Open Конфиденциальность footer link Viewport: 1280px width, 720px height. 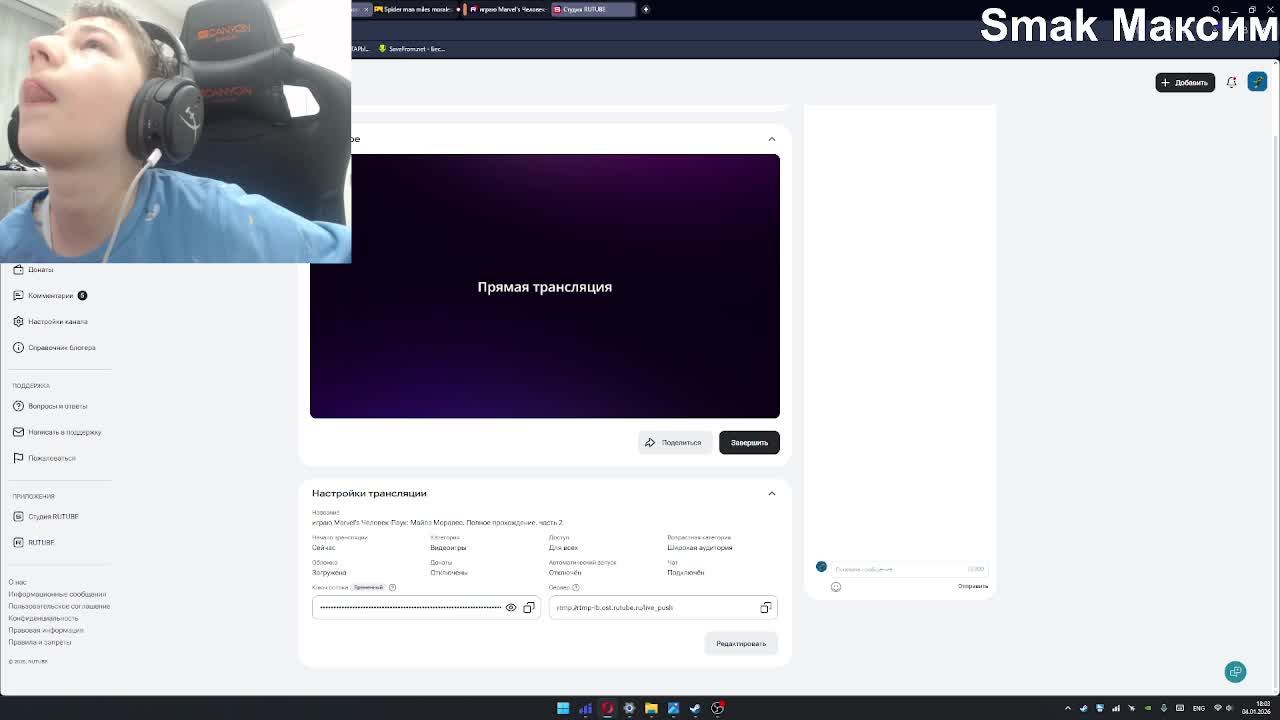[x=43, y=618]
